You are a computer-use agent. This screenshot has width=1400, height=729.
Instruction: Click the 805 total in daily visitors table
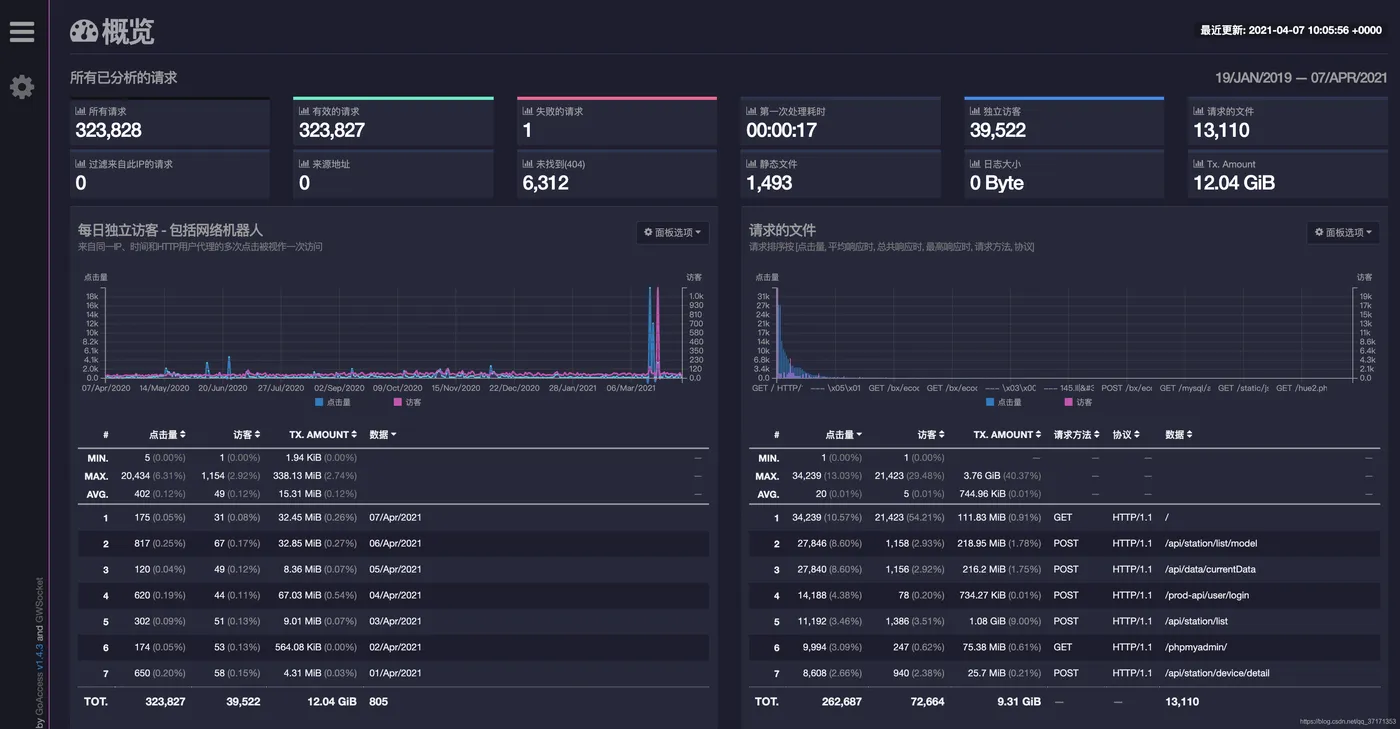pyautogui.click(x=378, y=701)
